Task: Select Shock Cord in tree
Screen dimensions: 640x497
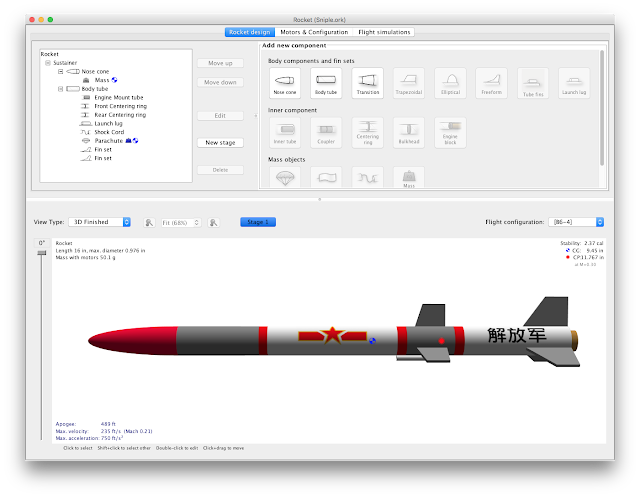Action: tap(109, 132)
